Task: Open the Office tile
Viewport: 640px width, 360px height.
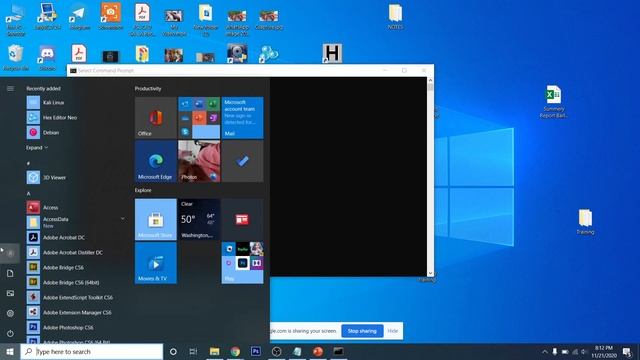Action: pyautogui.click(x=156, y=118)
